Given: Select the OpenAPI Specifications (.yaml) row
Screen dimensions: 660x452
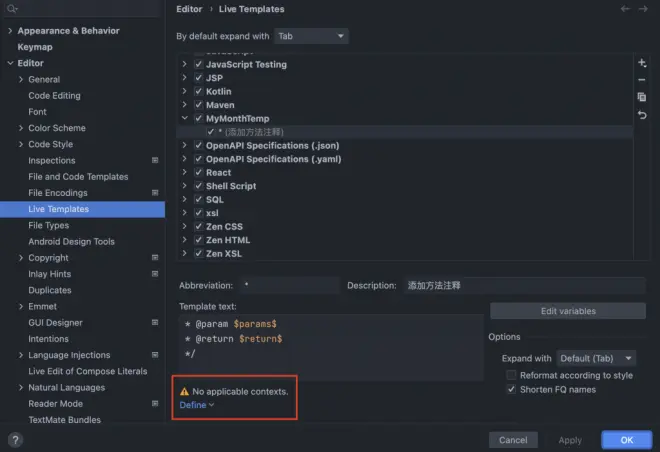Looking at the screenshot, I should tap(405, 159).
